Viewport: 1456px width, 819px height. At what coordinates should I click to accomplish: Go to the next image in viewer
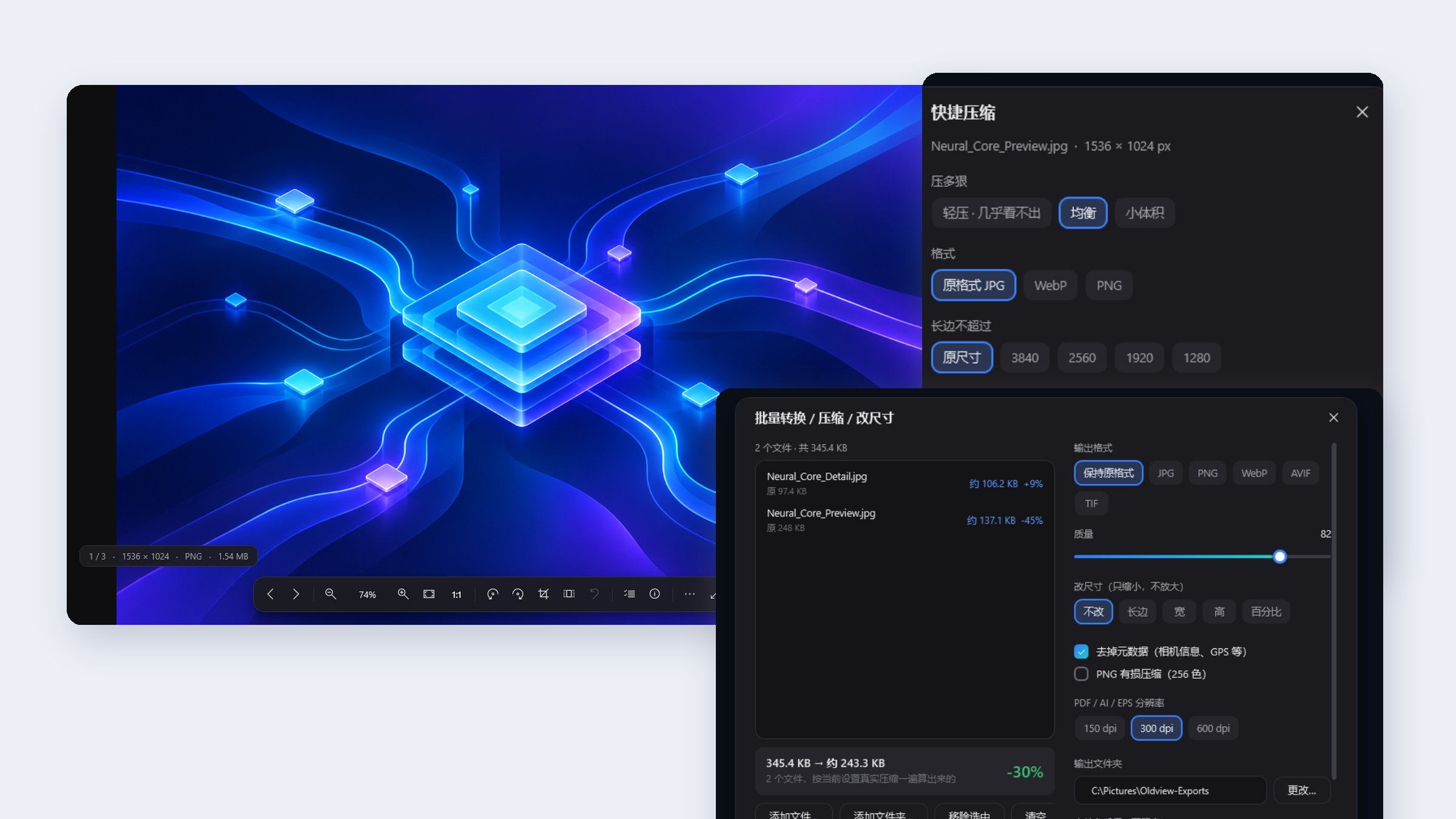[x=296, y=594]
